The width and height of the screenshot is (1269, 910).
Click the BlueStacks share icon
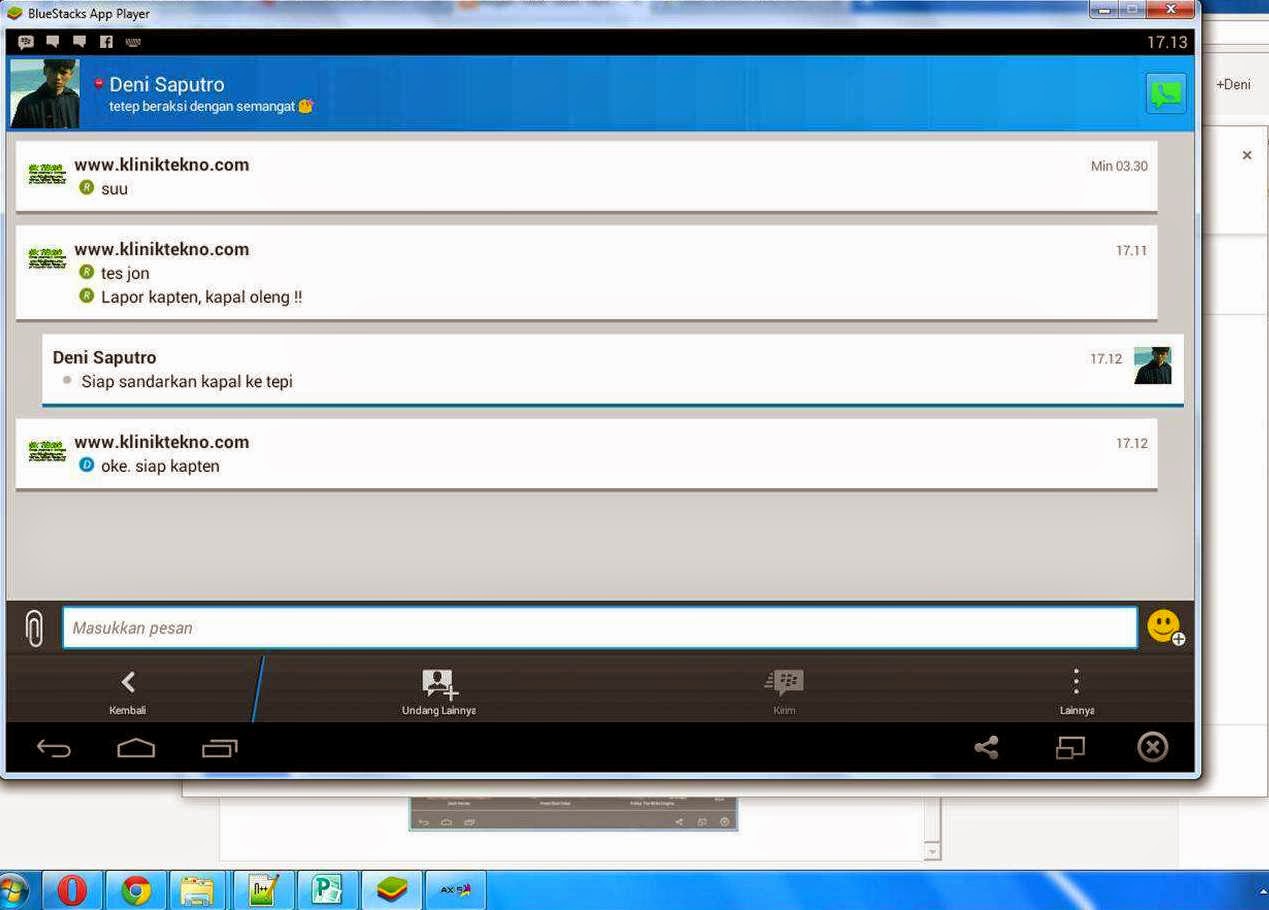(987, 747)
